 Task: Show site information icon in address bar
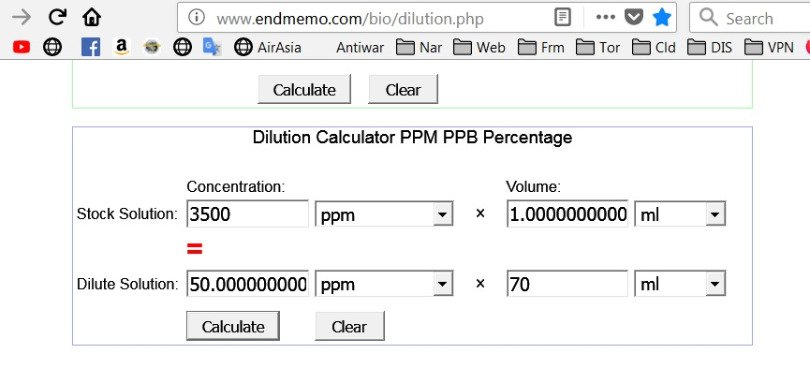[x=196, y=18]
